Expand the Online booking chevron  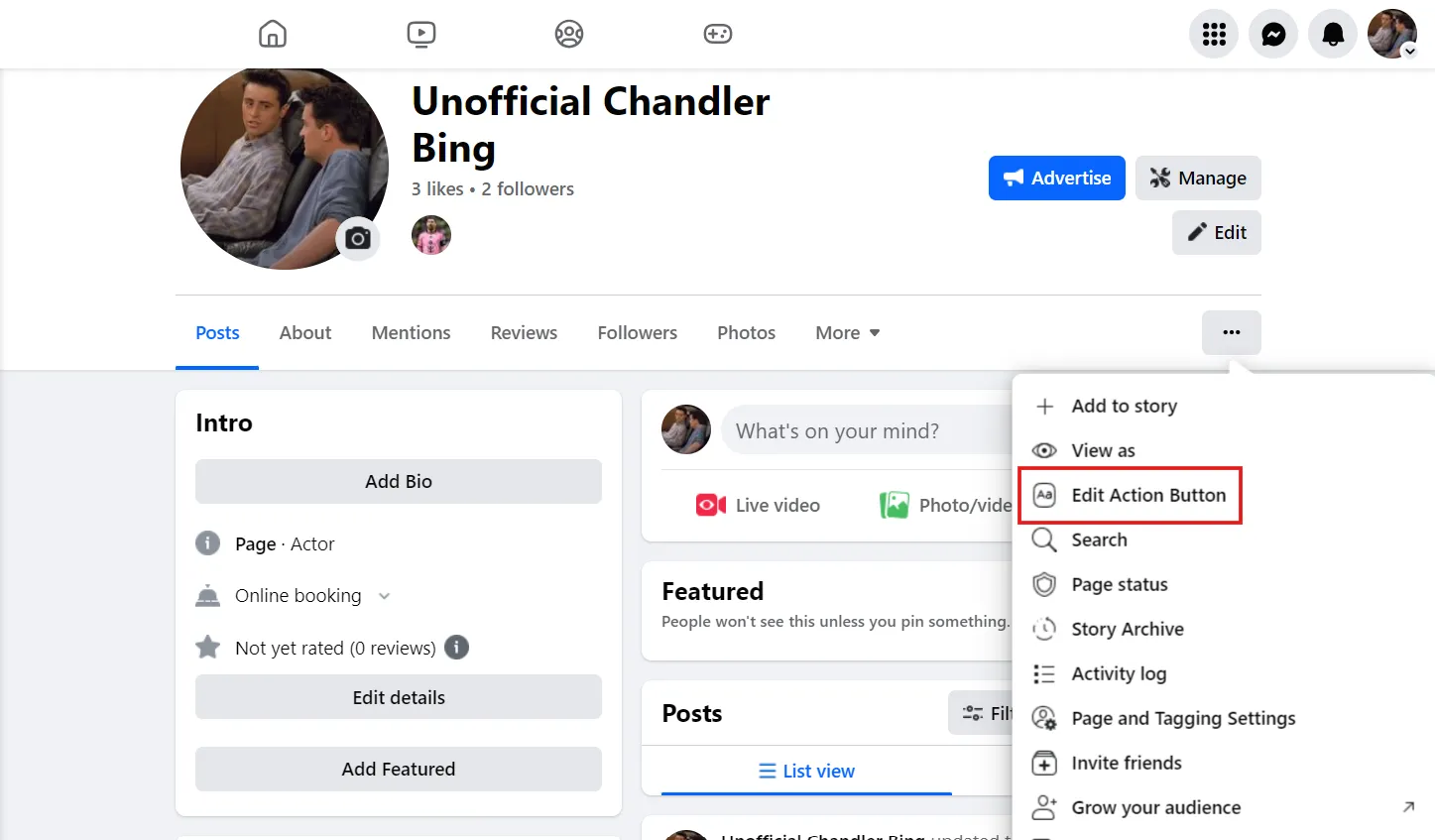(385, 596)
